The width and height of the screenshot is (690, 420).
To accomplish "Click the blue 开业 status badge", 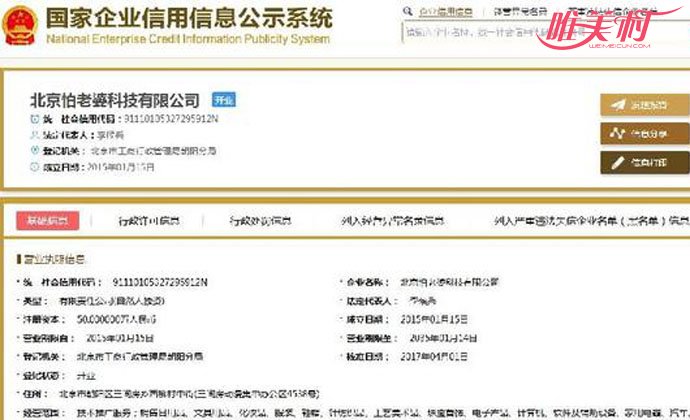I will coord(224,100).
